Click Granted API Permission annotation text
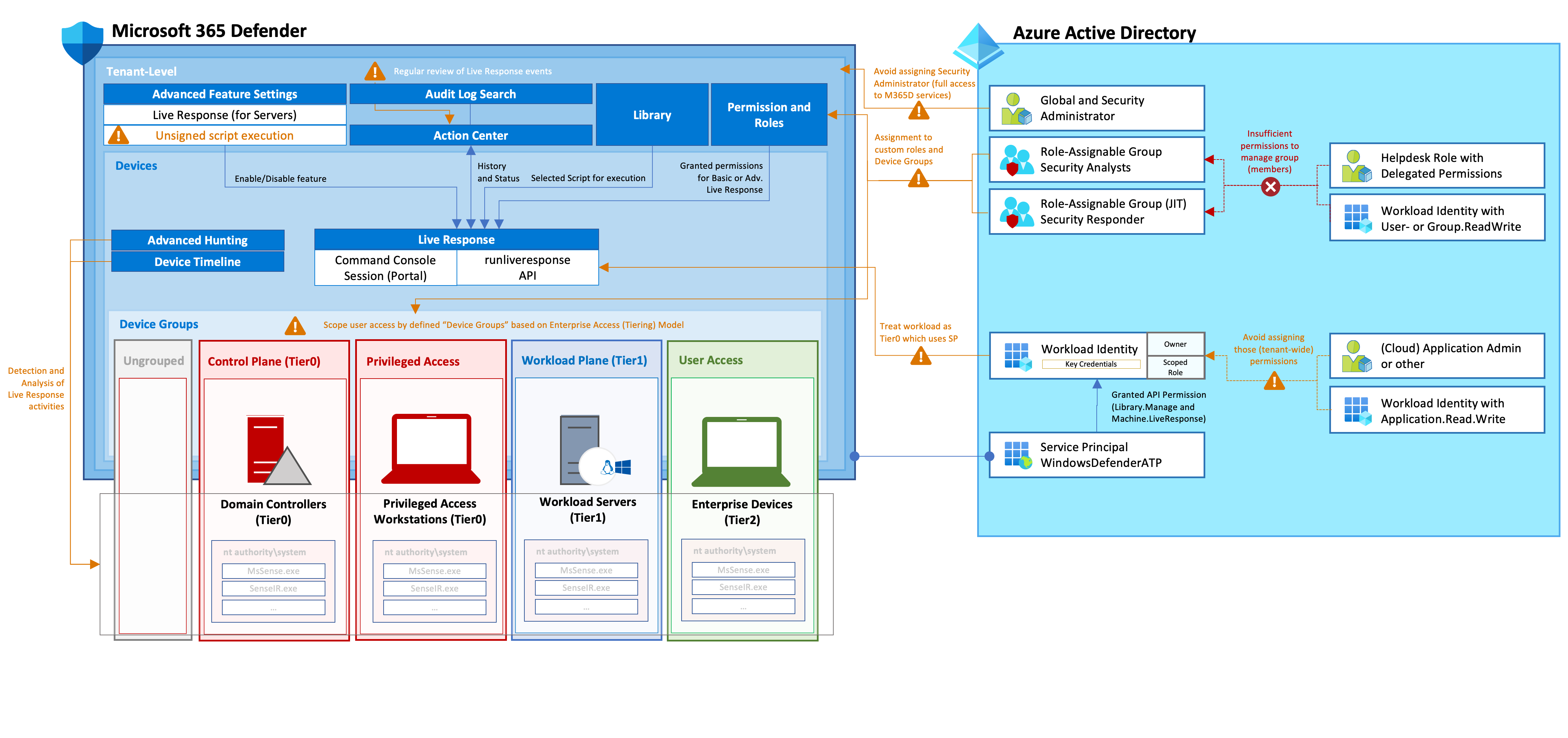This screenshot has height=738, width=1568. click(x=1158, y=406)
